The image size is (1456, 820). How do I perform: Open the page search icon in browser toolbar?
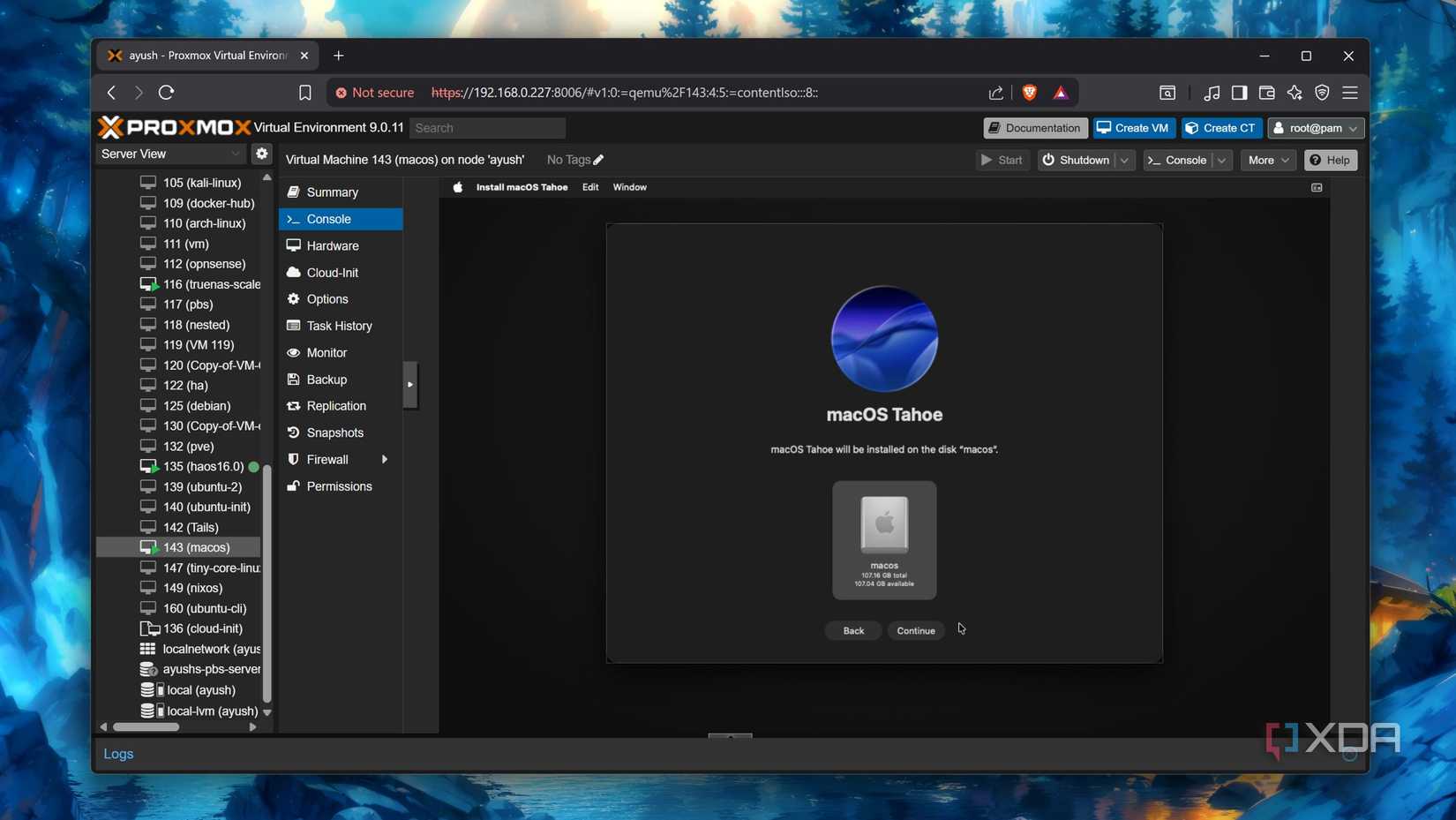point(1167,93)
